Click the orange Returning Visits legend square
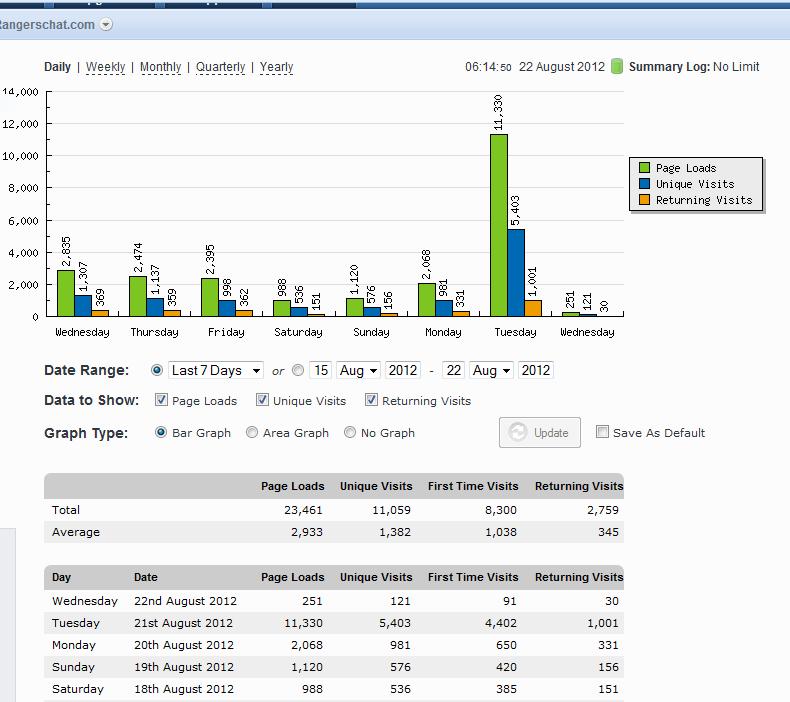 pos(644,200)
